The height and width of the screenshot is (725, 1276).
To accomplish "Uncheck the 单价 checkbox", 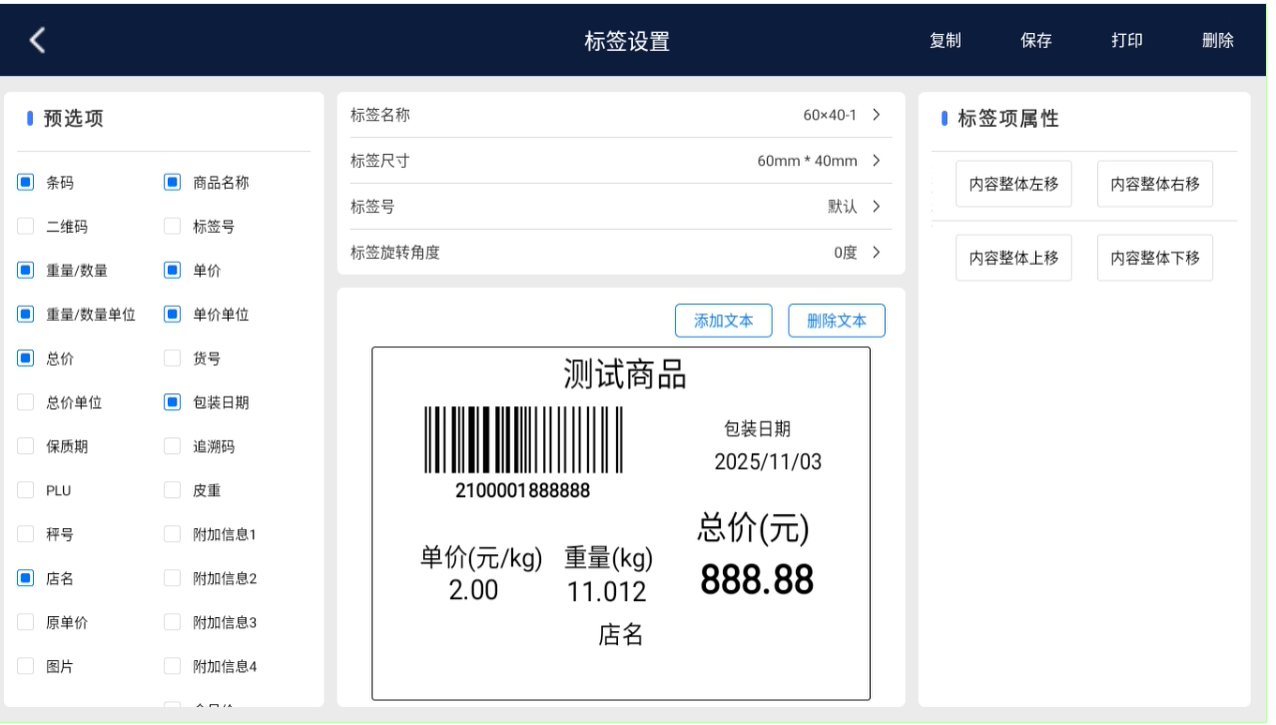I will [172, 271].
